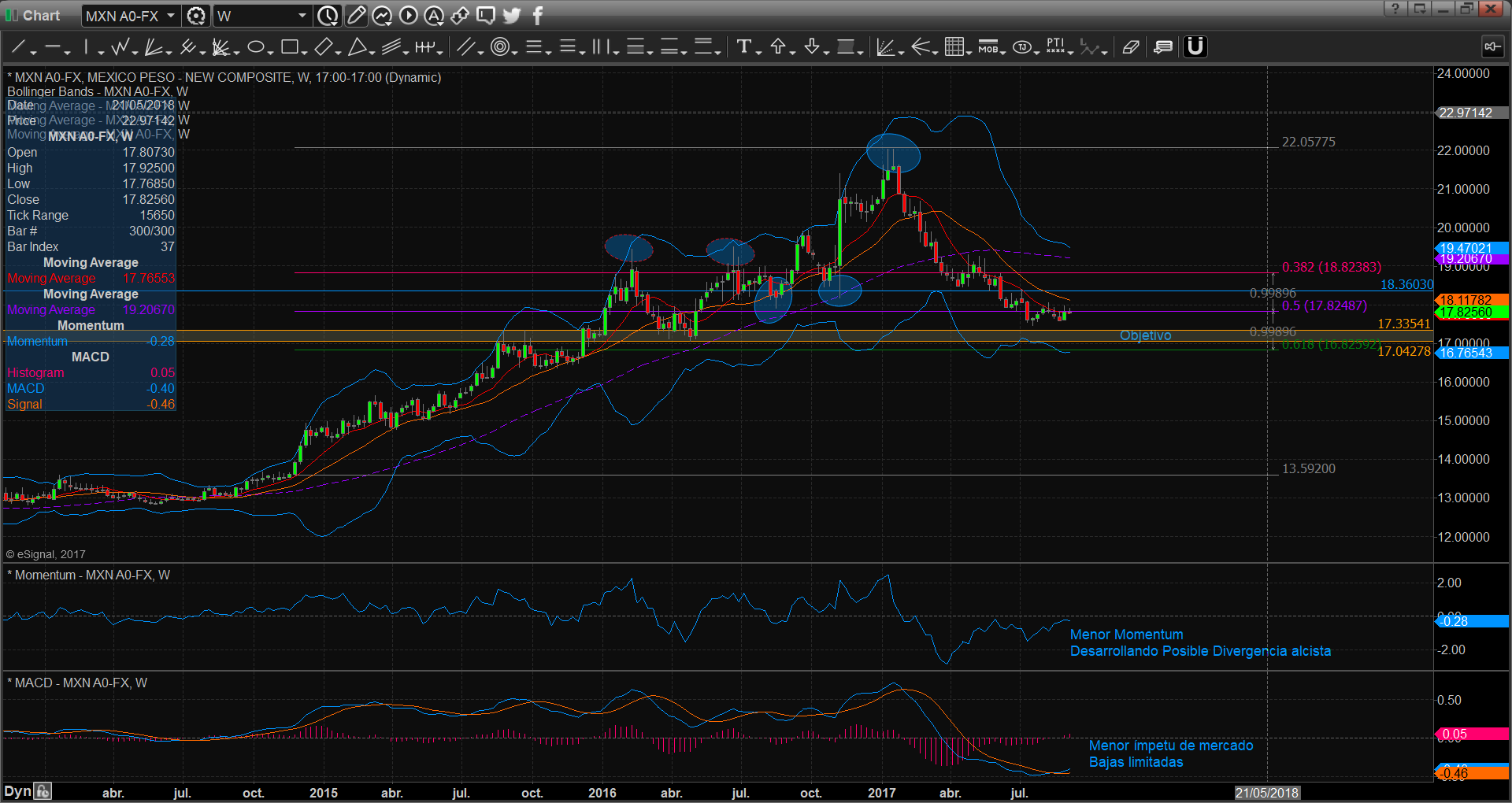Open the time template clock dropdown
Screen dimensions: 1512x803
(328, 15)
